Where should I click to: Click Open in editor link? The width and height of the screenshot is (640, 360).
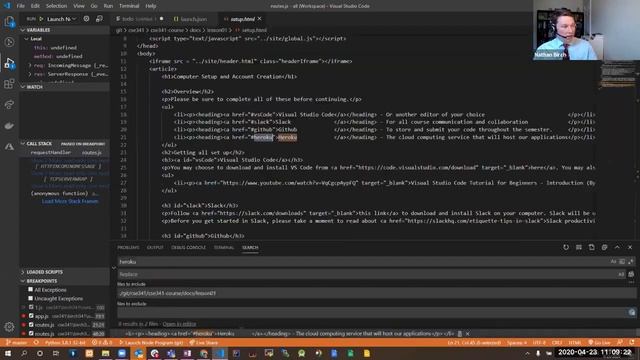click(179, 324)
